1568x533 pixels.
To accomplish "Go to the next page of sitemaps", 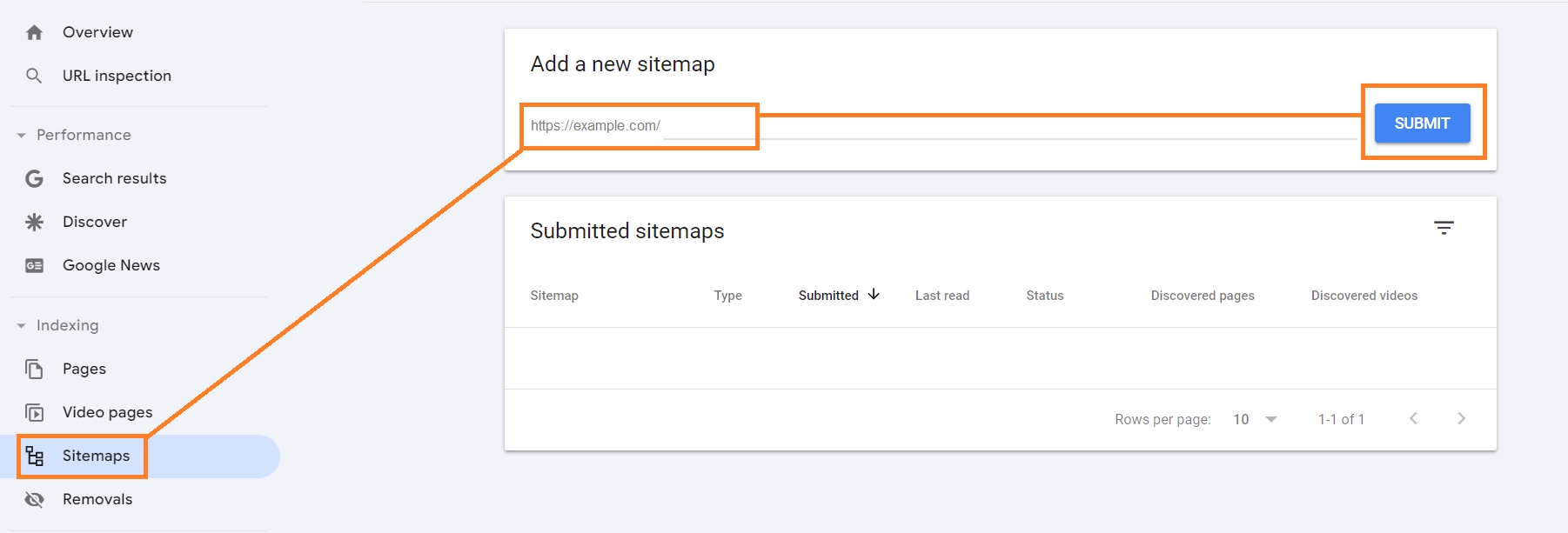I will (x=1461, y=418).
